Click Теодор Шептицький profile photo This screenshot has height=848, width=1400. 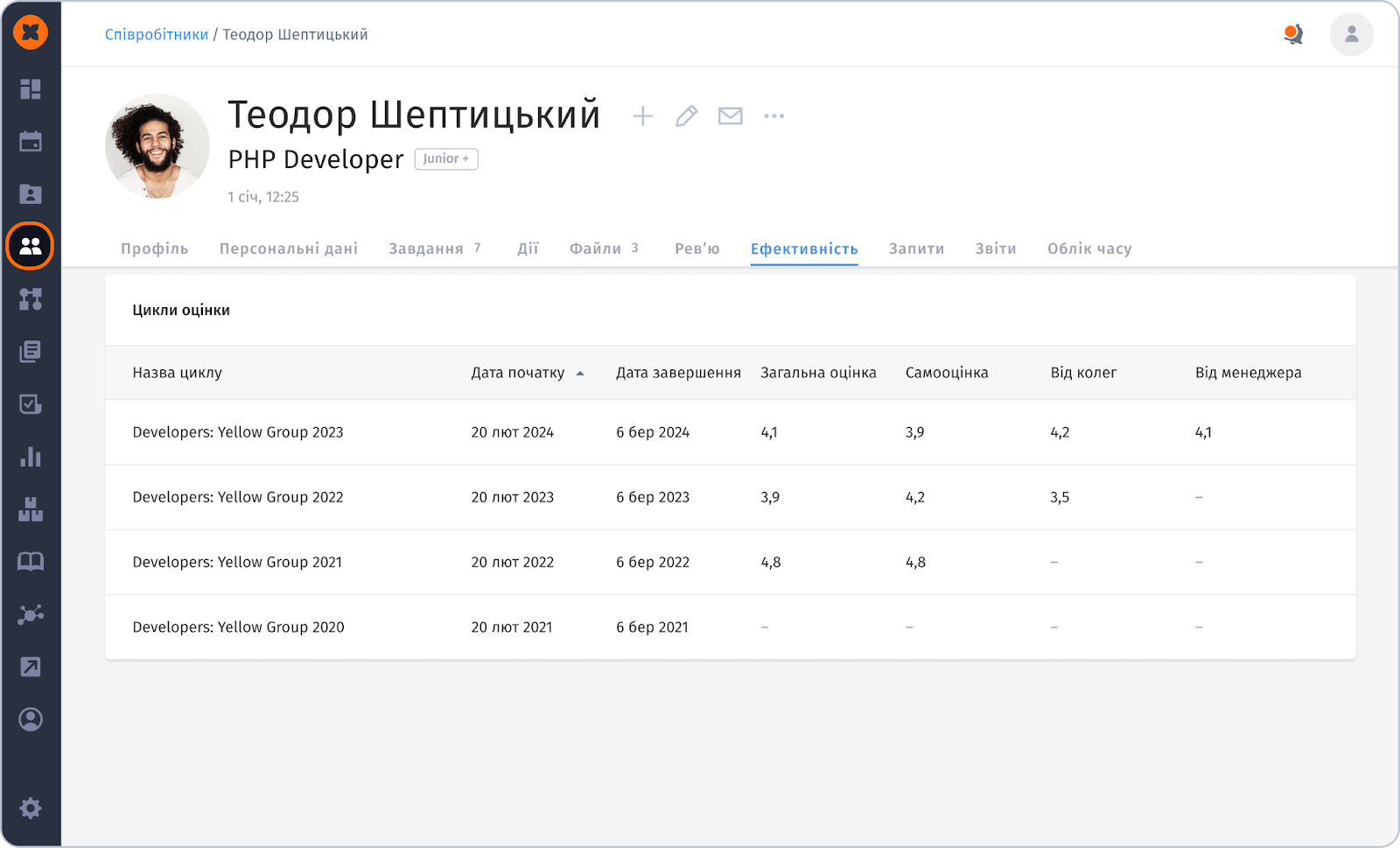[157, 146]
